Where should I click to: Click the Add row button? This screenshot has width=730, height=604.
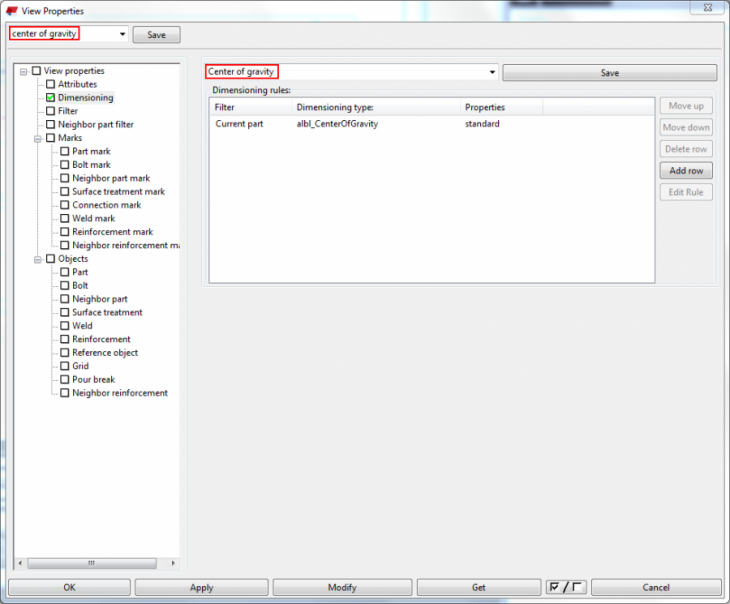[x=686, y=171]
